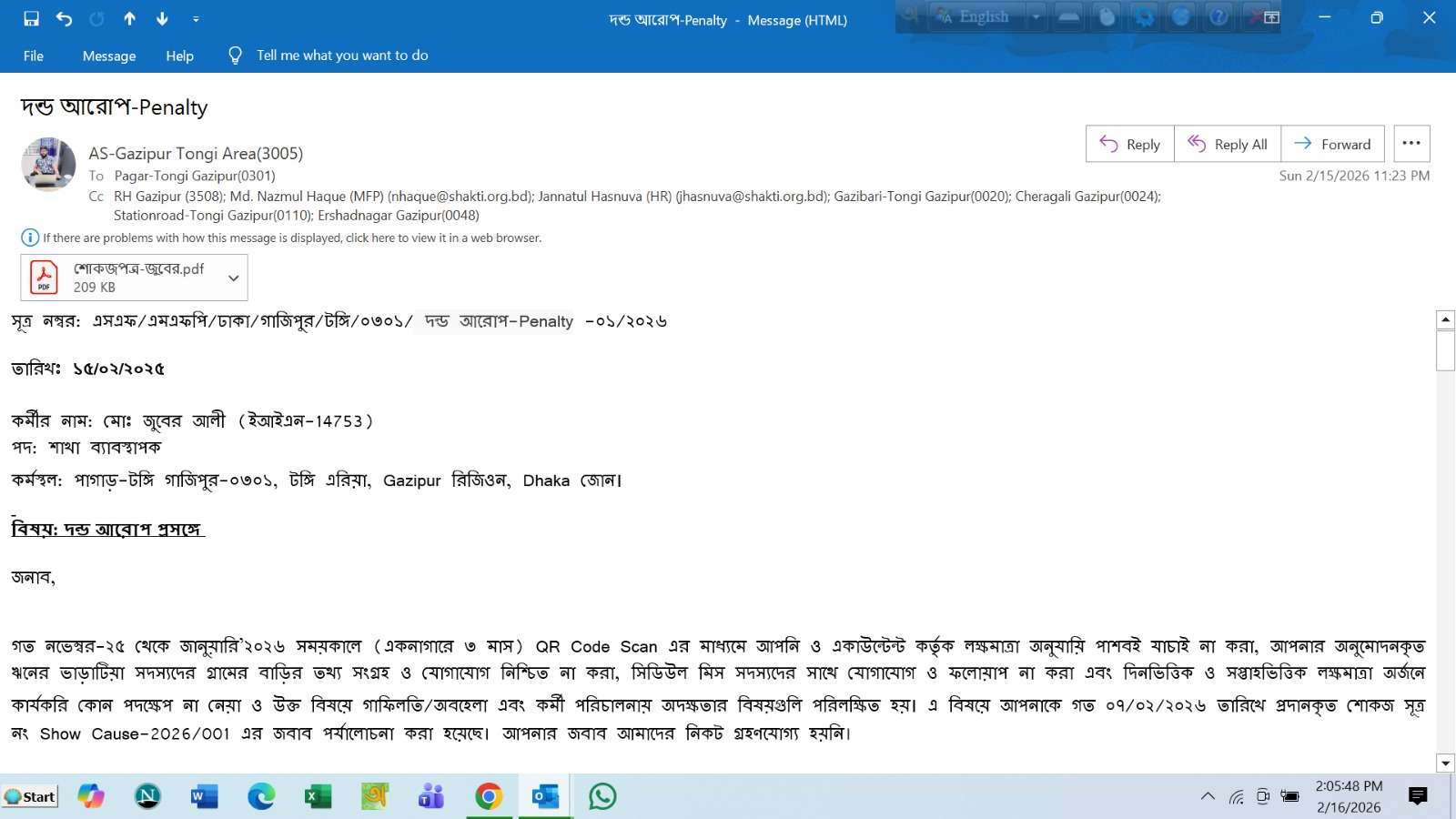The height and width of the screenshot is (819, 1456).
Task: Open Google Chrome from the taskbar
Action: point(489,797)
